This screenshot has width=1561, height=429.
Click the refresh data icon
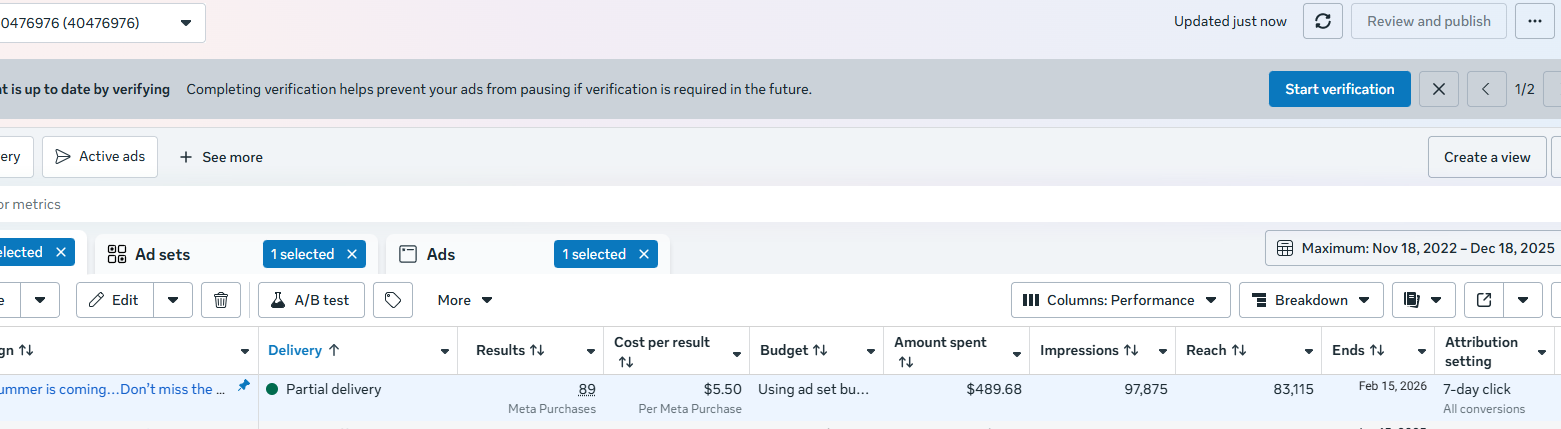pyautogui.click(x=1322, y=21)
